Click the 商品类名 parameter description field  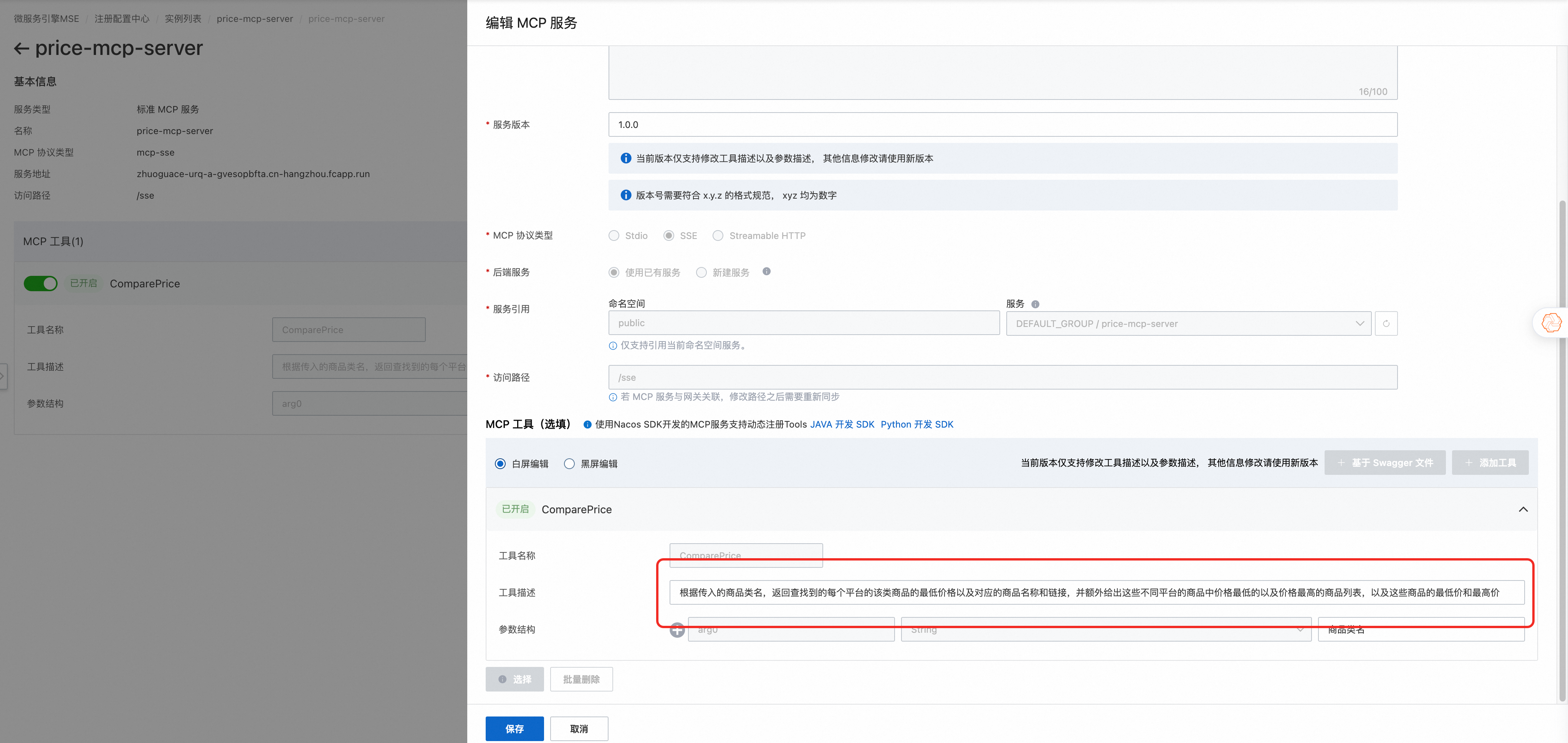click(x=1421, y=630)
